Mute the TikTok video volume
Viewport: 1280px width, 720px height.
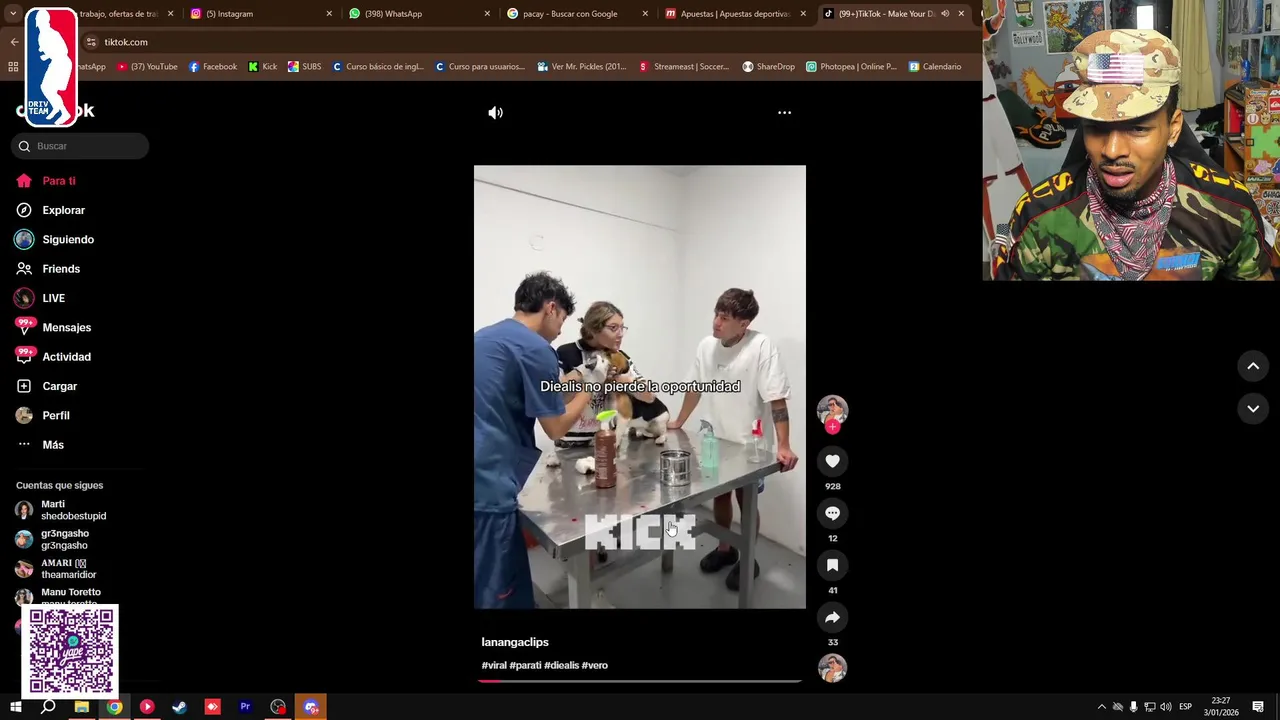coord(495,113)
